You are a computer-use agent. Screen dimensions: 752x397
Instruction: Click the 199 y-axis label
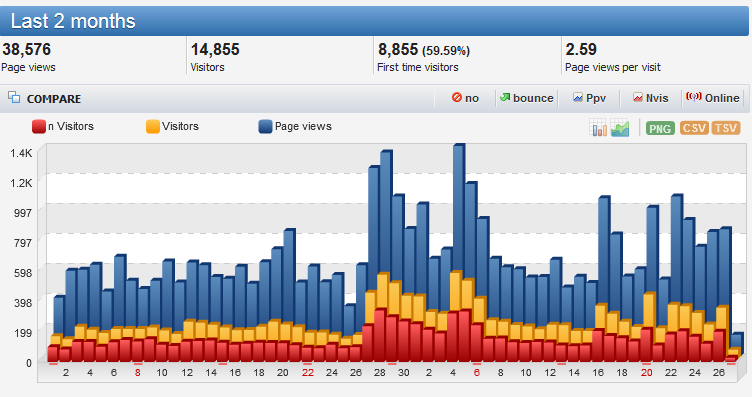[24, 333]
